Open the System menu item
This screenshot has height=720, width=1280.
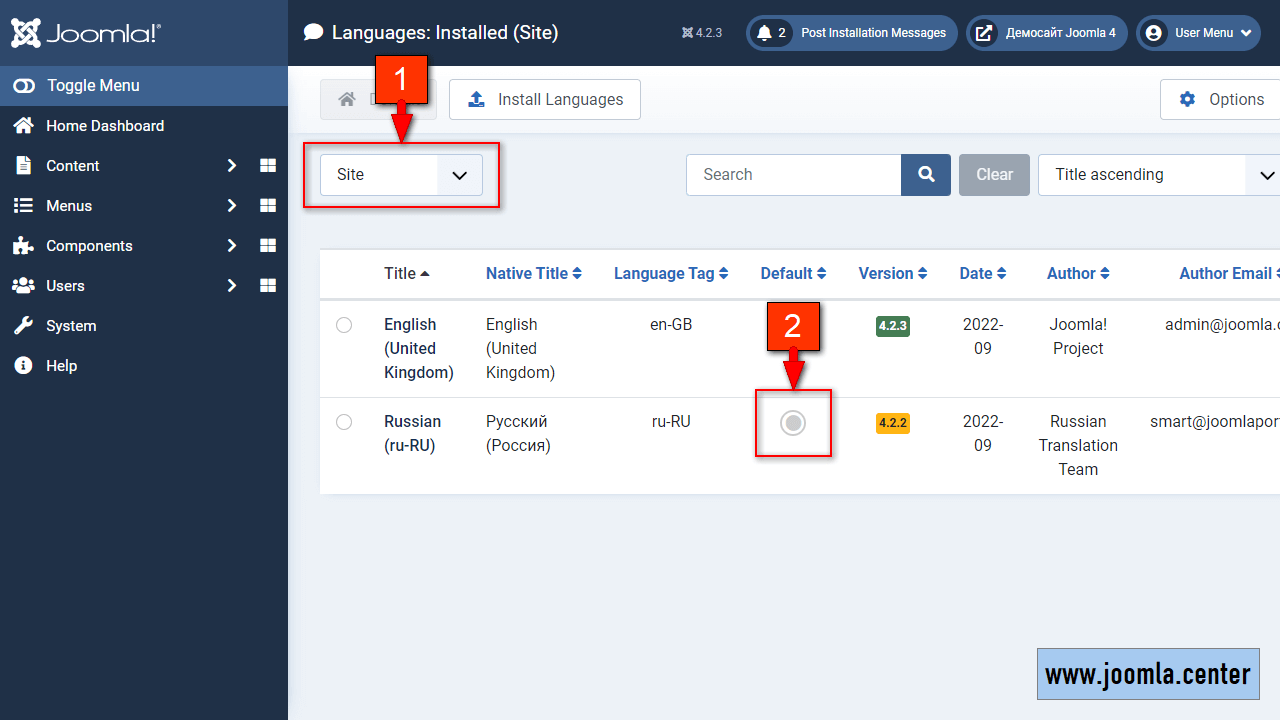pos(71,326)
